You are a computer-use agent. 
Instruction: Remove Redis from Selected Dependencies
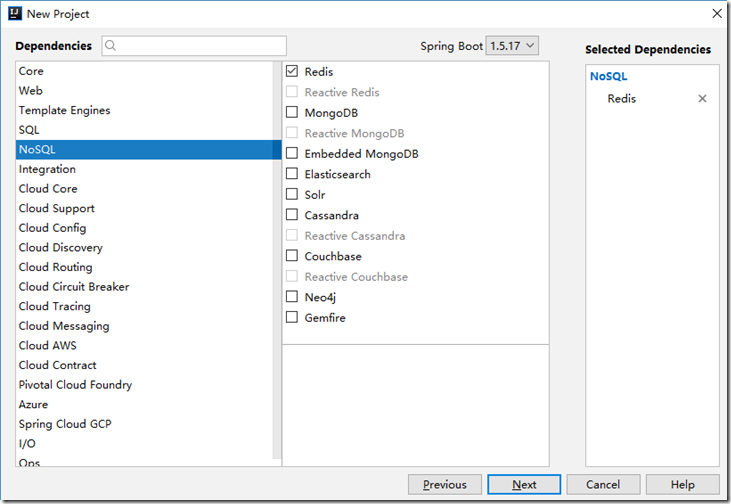(x=702, y=98)
